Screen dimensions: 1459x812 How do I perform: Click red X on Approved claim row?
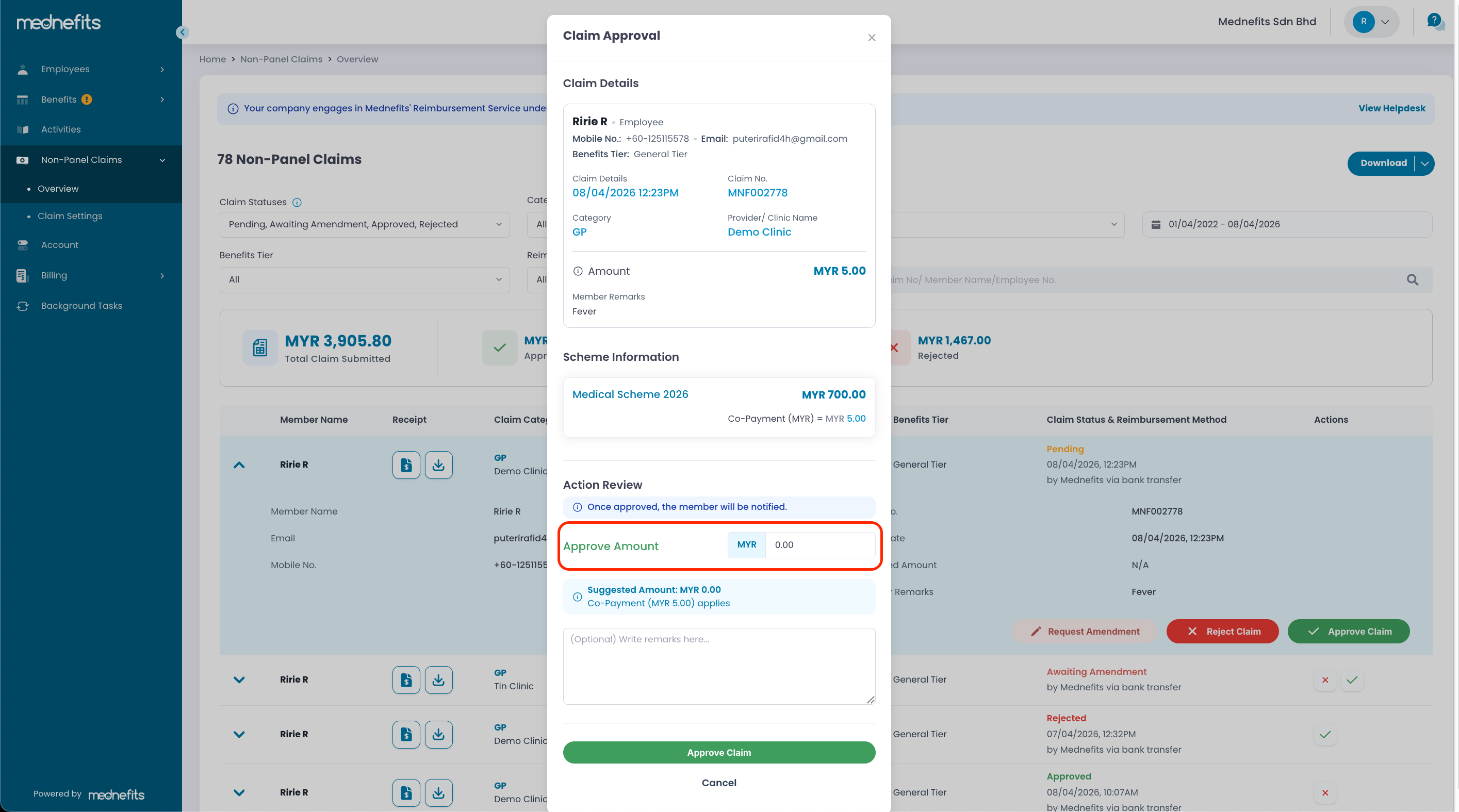1325,793
